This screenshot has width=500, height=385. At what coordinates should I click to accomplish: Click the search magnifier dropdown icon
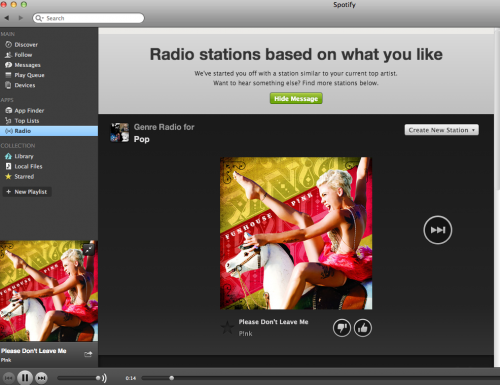[39, 18]
